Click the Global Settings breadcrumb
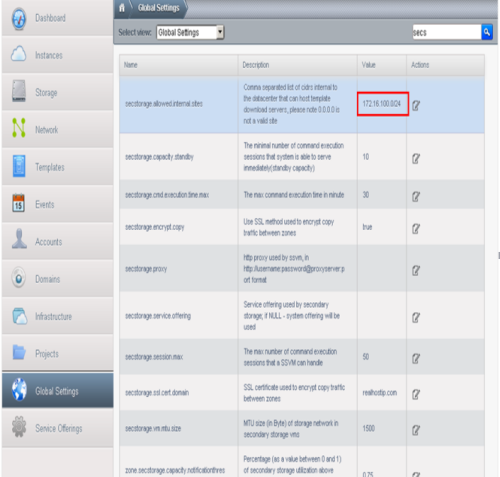This screenshot has height=477, width=500. pyautogui.click(x=159, y=8)
